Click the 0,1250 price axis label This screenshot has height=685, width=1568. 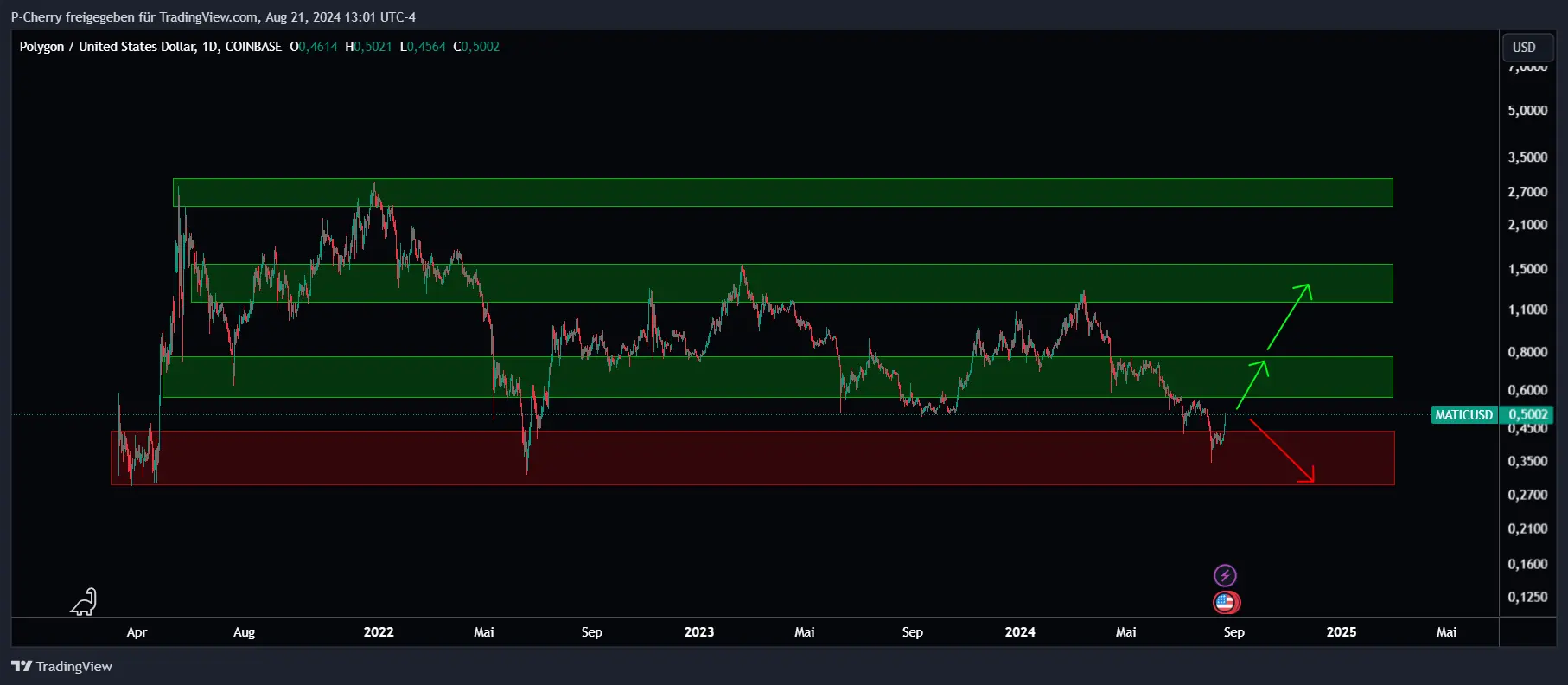tap(1527, 597)
